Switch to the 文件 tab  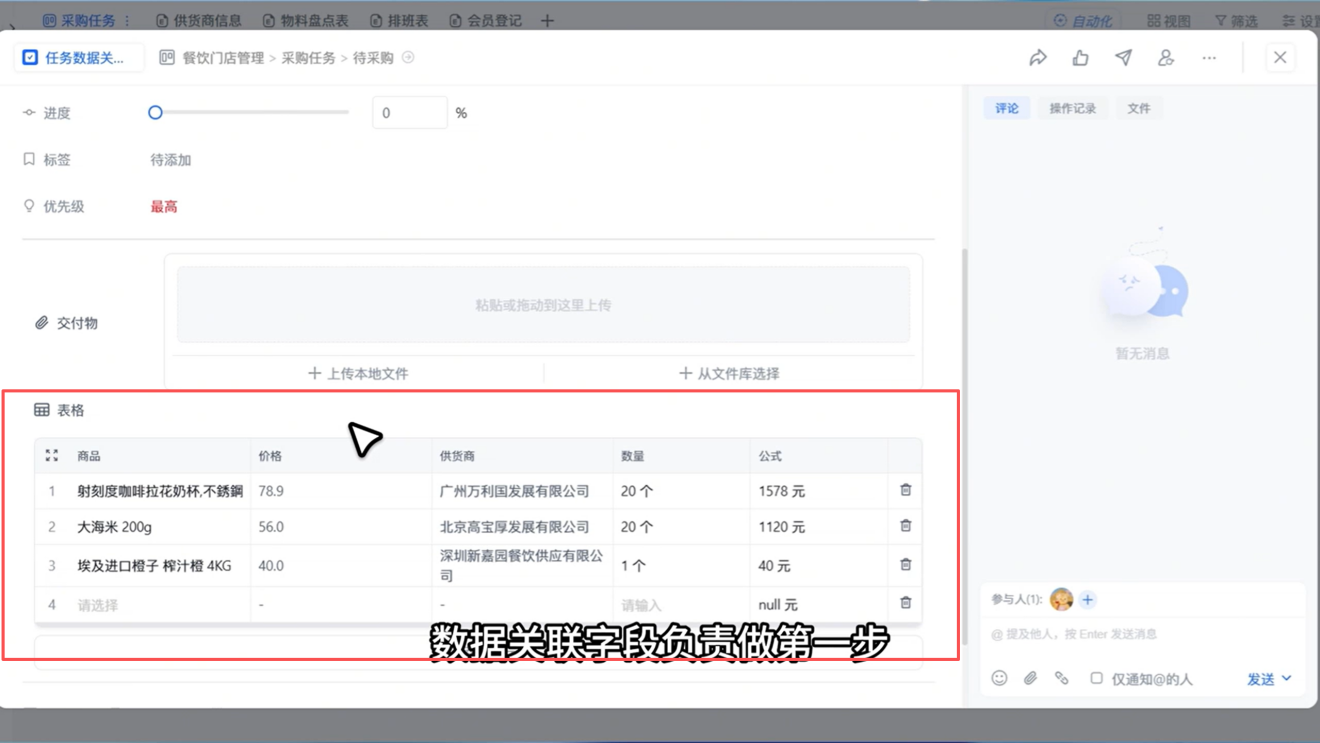click(1139, 108)
